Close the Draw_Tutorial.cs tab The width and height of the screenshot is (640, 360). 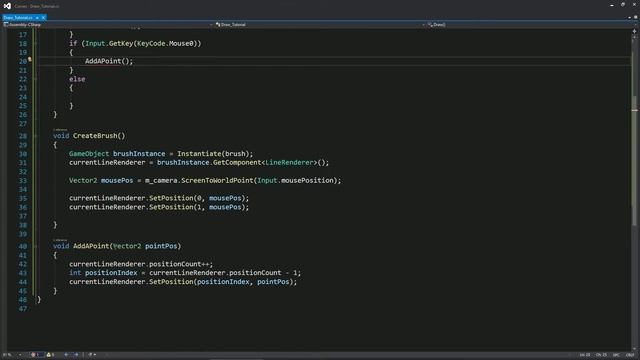[x=43, y=18]
